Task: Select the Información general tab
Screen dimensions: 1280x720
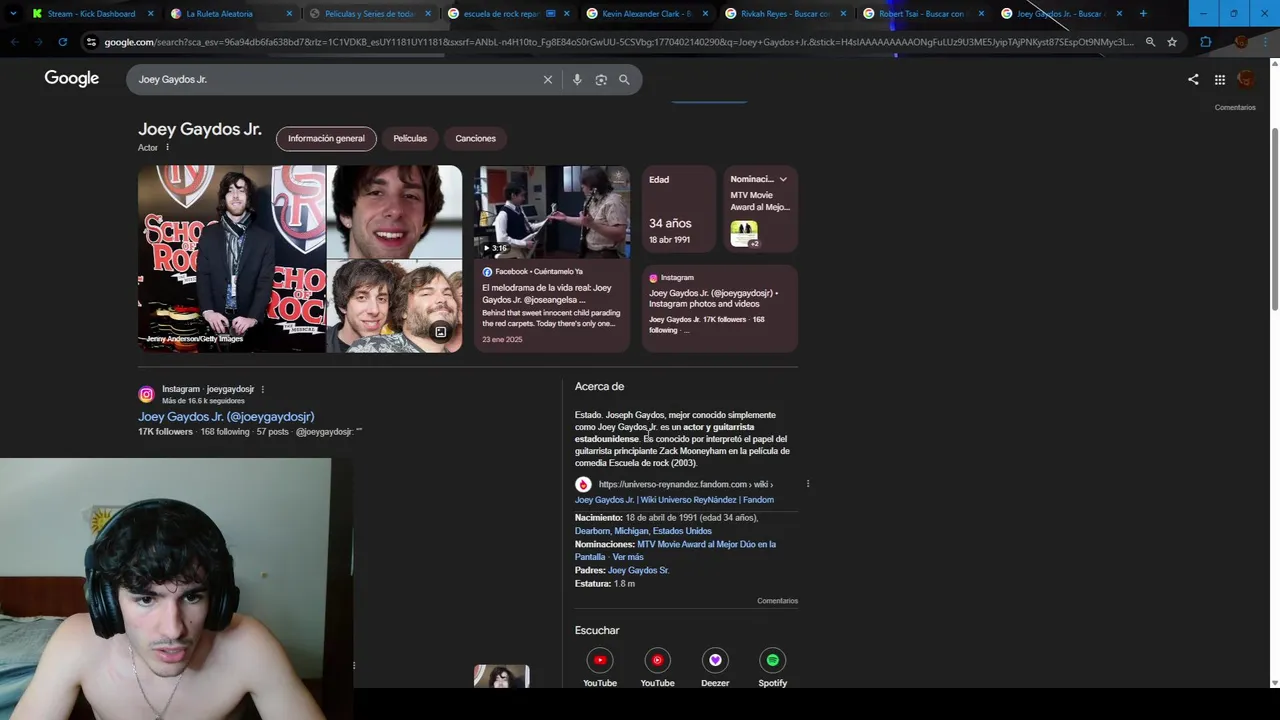Action: tap(326, 138)
